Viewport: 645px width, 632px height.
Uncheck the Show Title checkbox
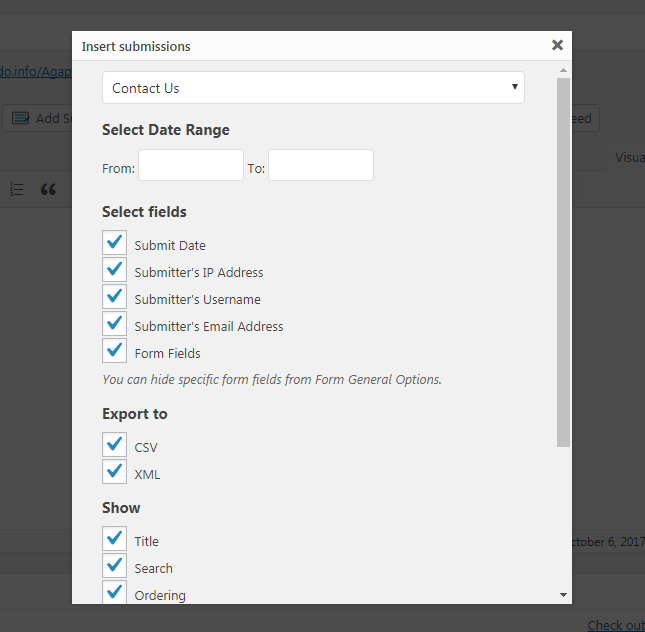pyautogui.click(x=114, y=538)
